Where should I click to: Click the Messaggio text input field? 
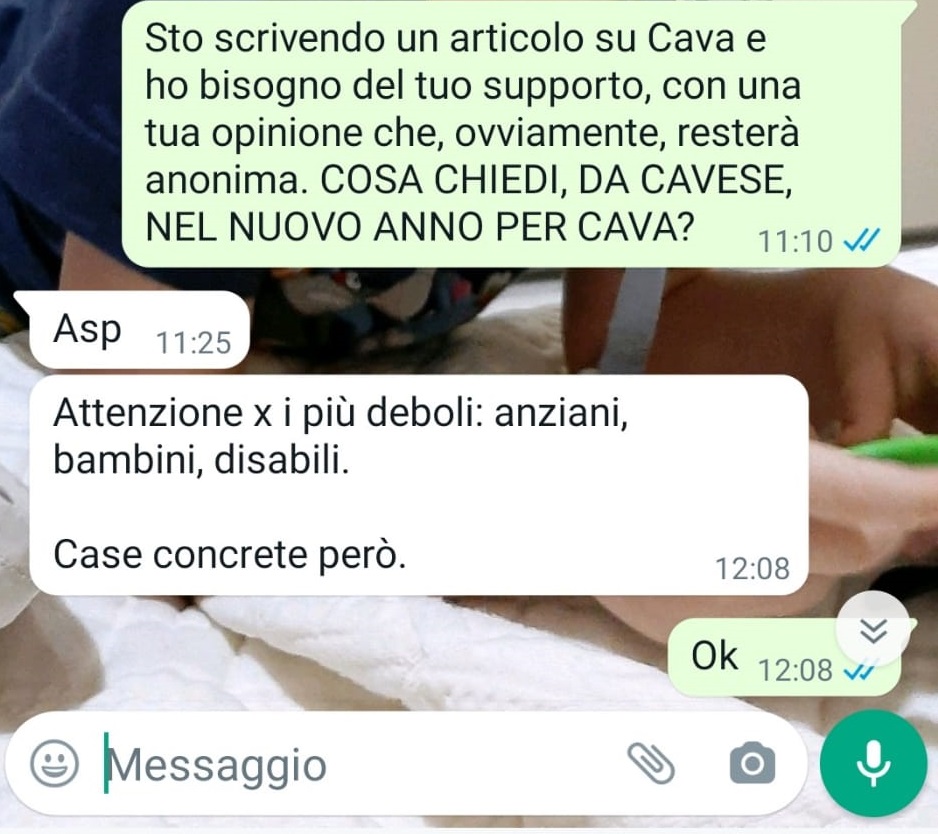pos(359,764)
